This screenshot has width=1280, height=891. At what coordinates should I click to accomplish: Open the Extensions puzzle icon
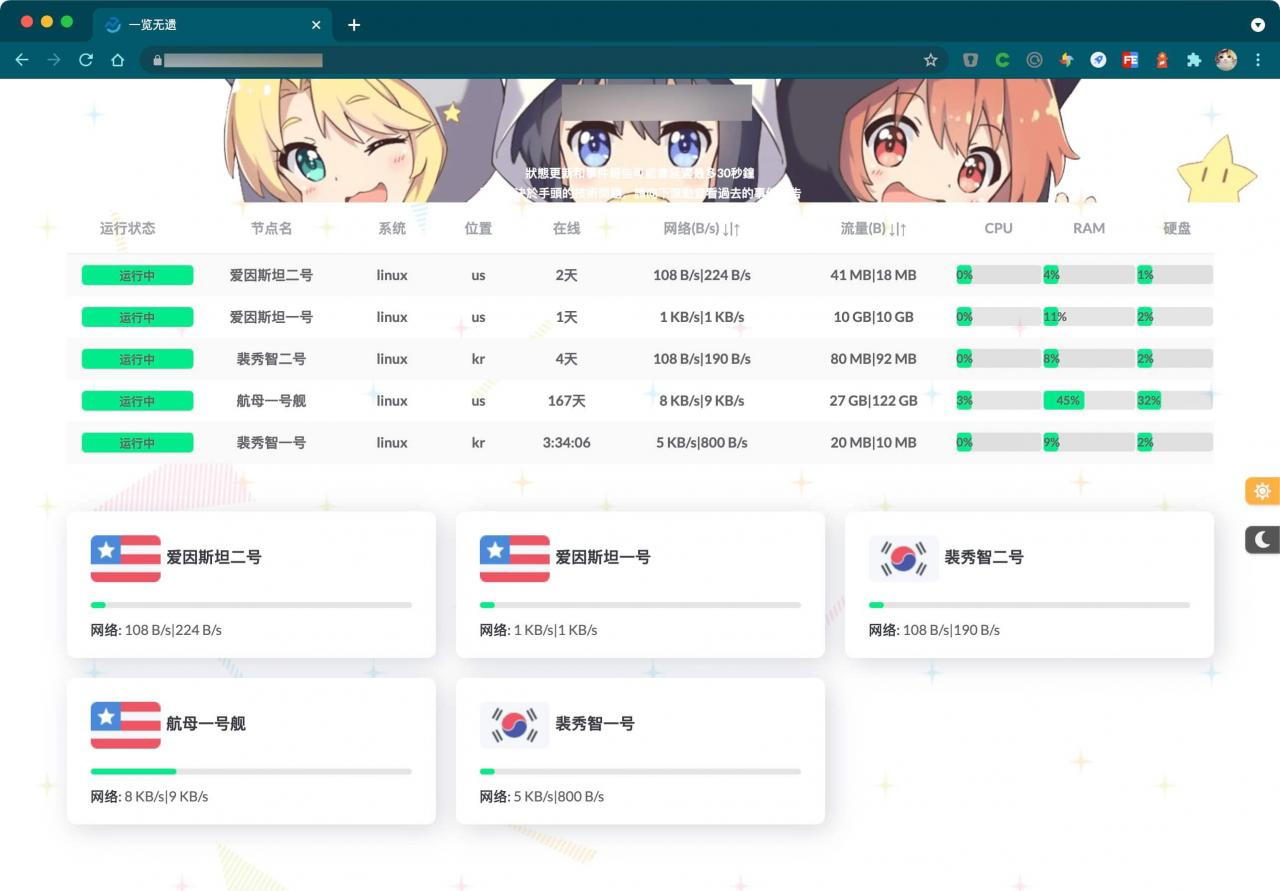(x=1193, y=60)
